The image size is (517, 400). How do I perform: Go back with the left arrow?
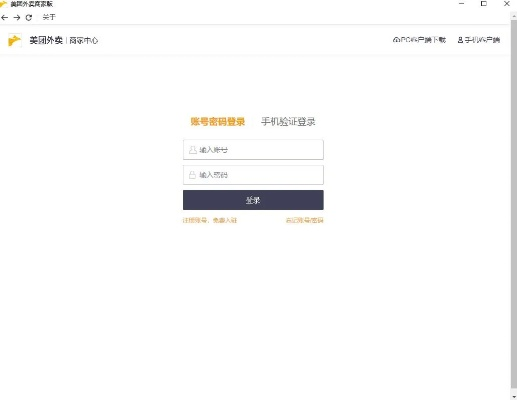coord(4,17)
